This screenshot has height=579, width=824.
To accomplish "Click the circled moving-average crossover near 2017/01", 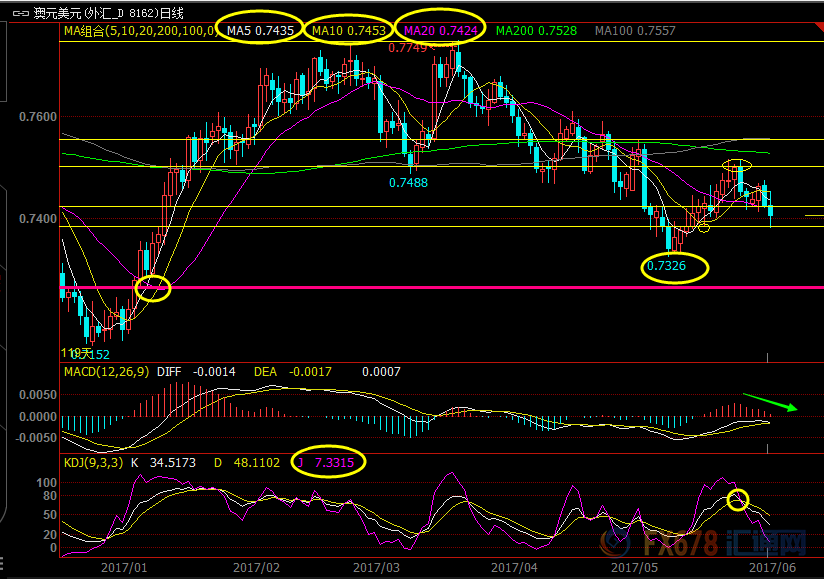I will pos(152,288).
